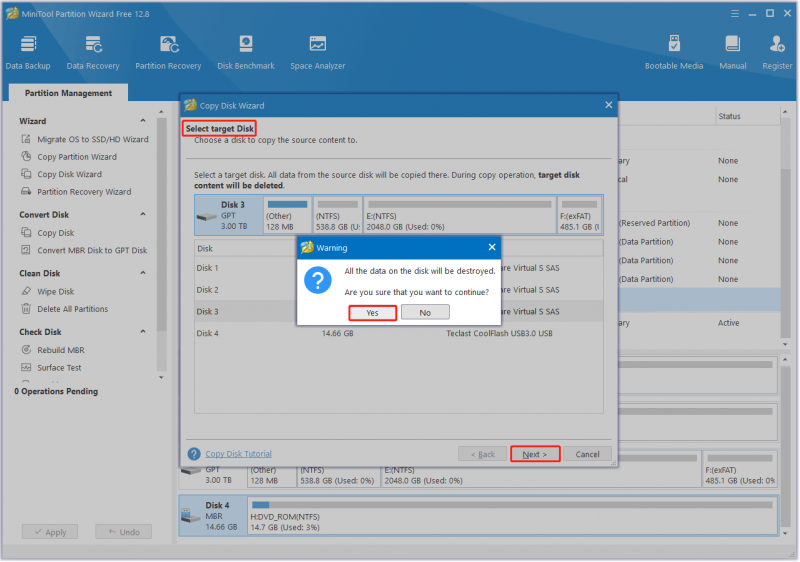Click the Undo button
Screen dimensions: 800x562
coord(123,532)
